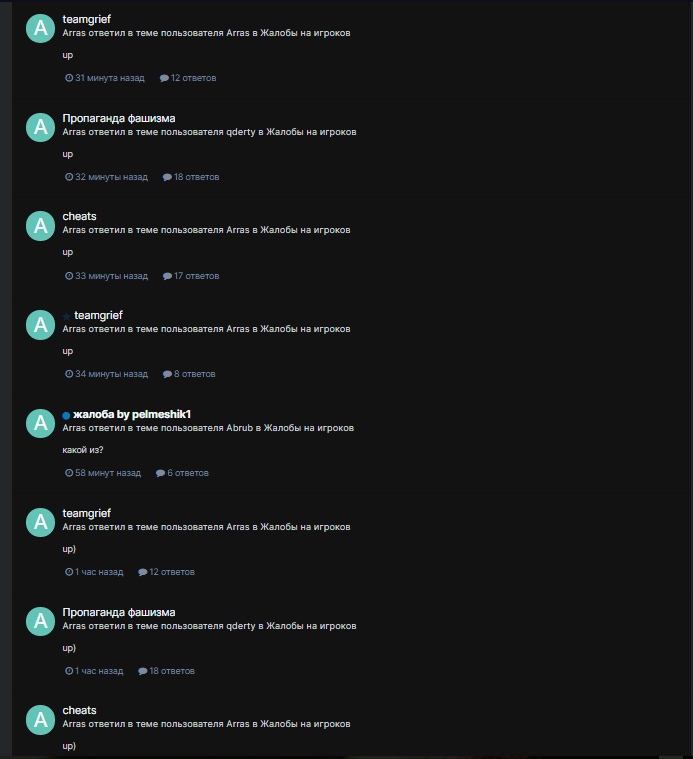Click the avatar beside the 33 минуты cheats post
693x759 pixels.
(x=40, y=226)
